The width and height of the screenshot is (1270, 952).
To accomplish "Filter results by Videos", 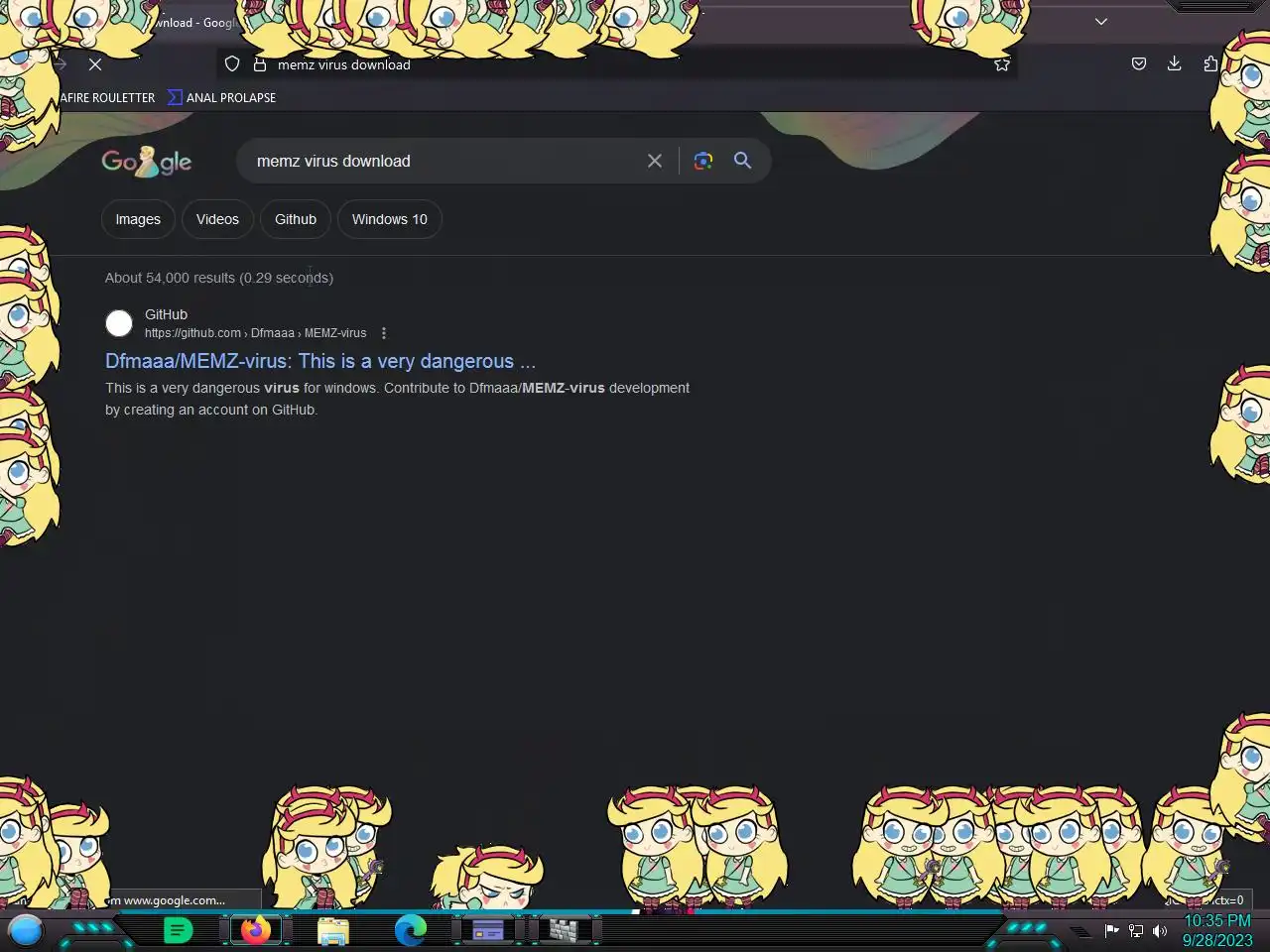I will tap(217, 219).
